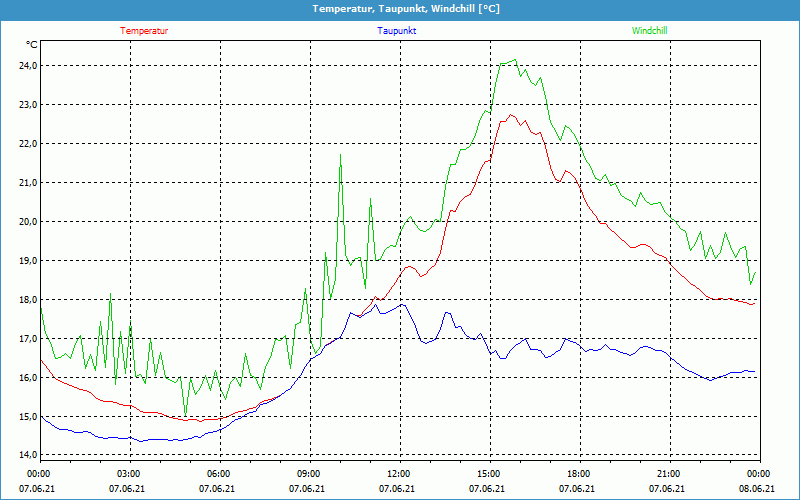
Task: Click the 09:00 time axis label
Action: [x=310, y=474]
